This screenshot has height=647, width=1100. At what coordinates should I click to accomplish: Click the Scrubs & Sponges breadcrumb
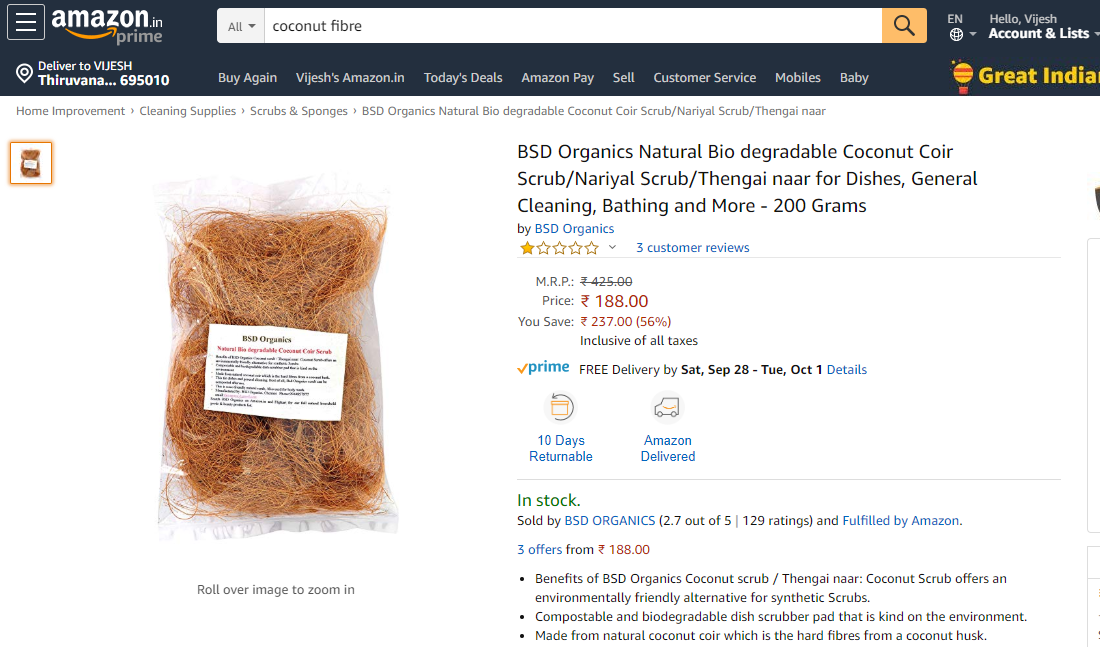(299, 111)
